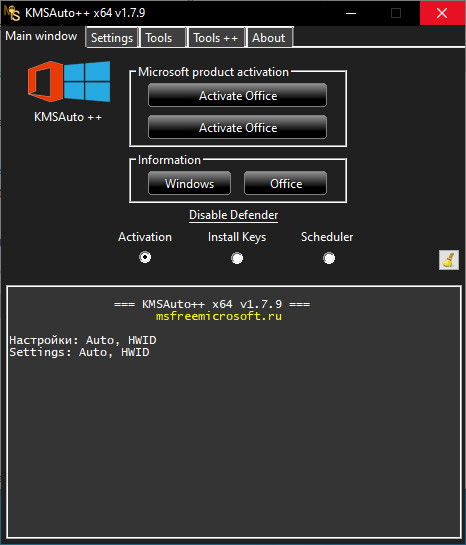Click the 'Settings: Auto, HWID' log line
466x545 pixels.
79,352
